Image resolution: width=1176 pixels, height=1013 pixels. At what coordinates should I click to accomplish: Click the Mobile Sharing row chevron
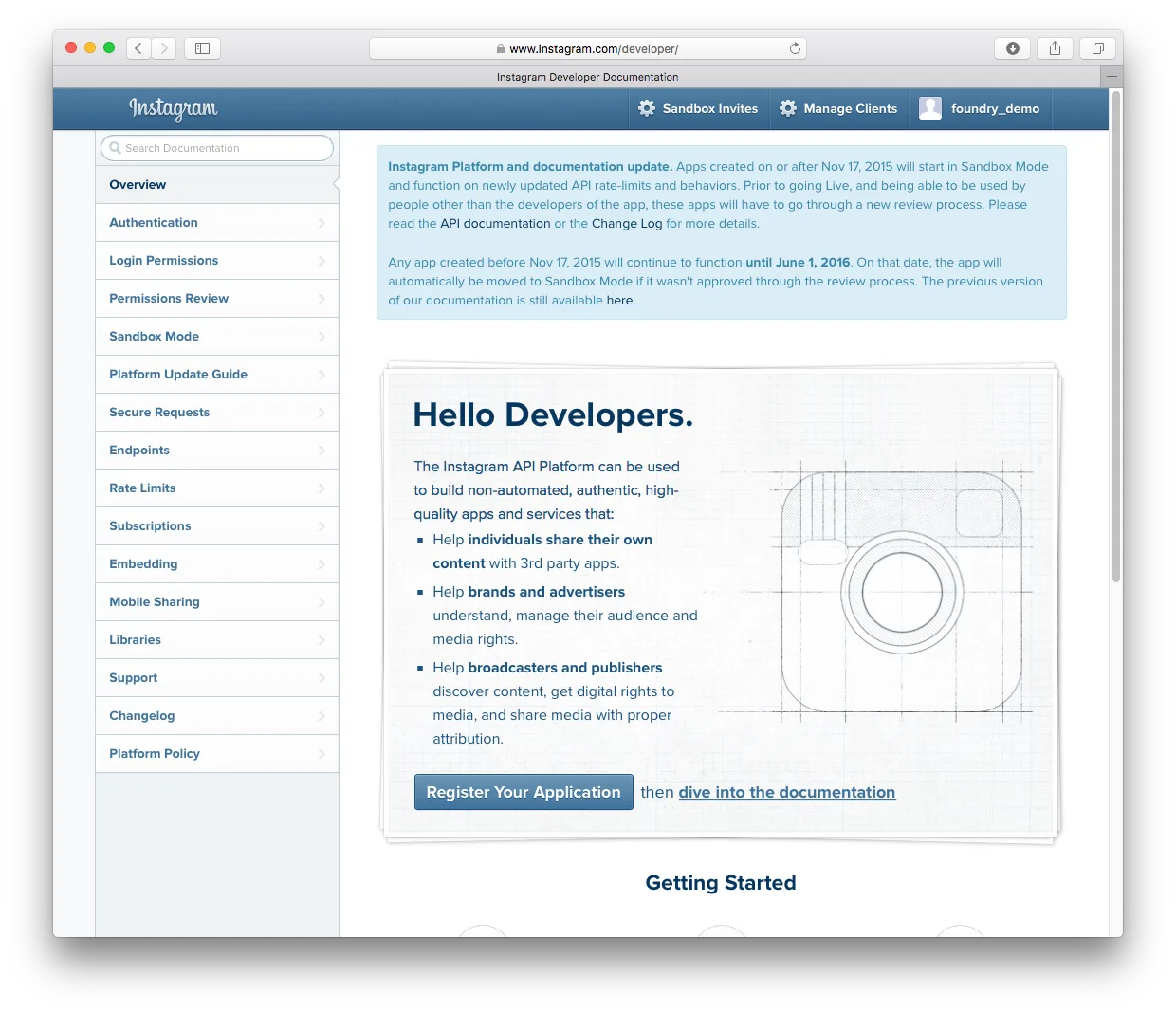click(x=322, y=602)
